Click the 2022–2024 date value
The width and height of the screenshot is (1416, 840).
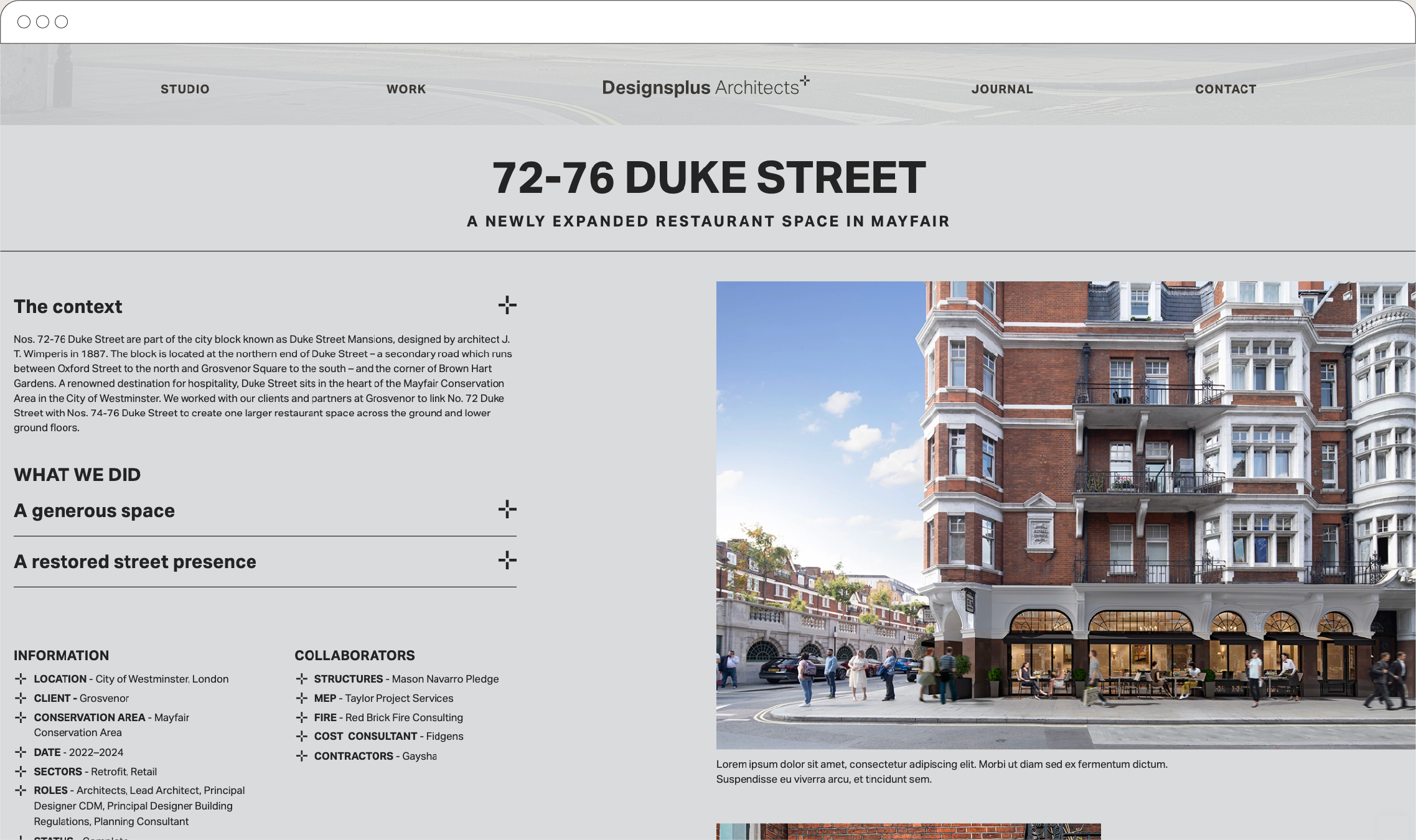point(96,752)
